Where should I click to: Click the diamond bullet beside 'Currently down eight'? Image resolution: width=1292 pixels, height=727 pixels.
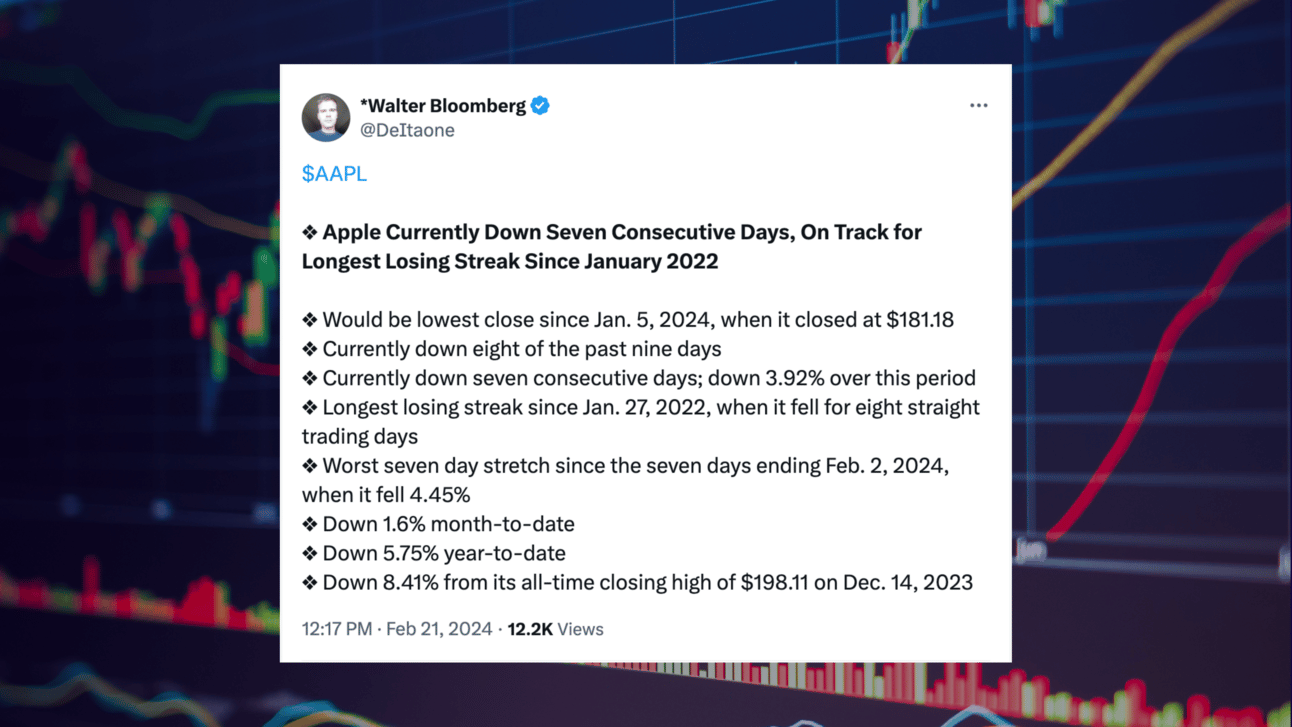point(310,349)
